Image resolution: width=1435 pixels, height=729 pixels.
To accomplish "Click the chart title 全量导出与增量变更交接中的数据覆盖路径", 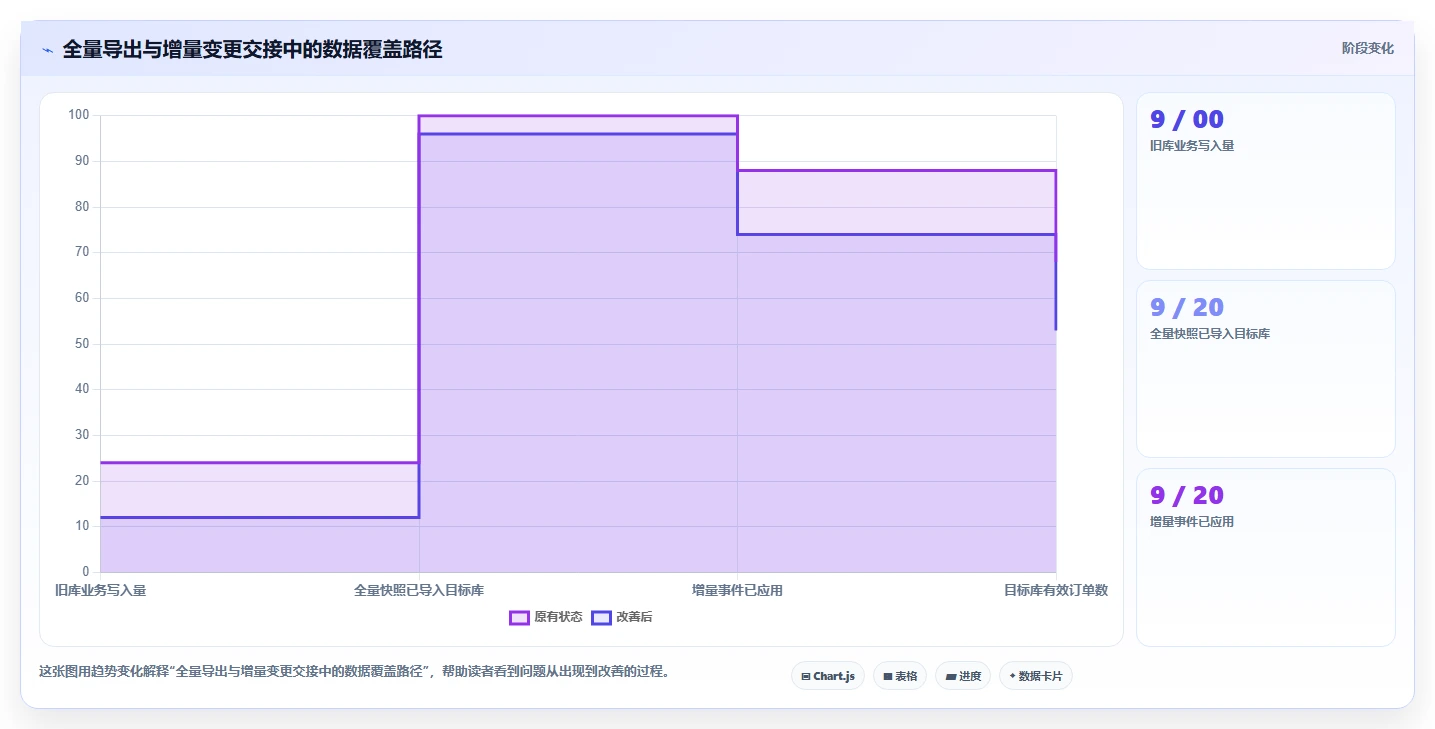I will [252, 49].
